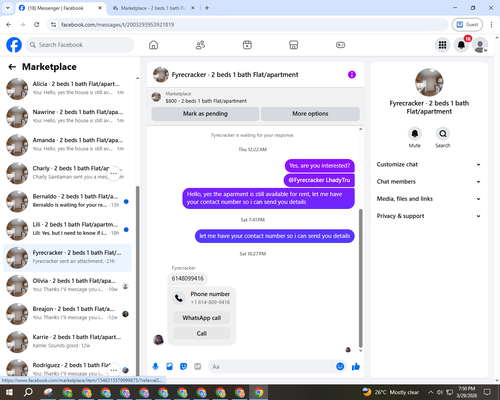Open the Windows notification center
500x400 pixels.
(x=487, y=392)
